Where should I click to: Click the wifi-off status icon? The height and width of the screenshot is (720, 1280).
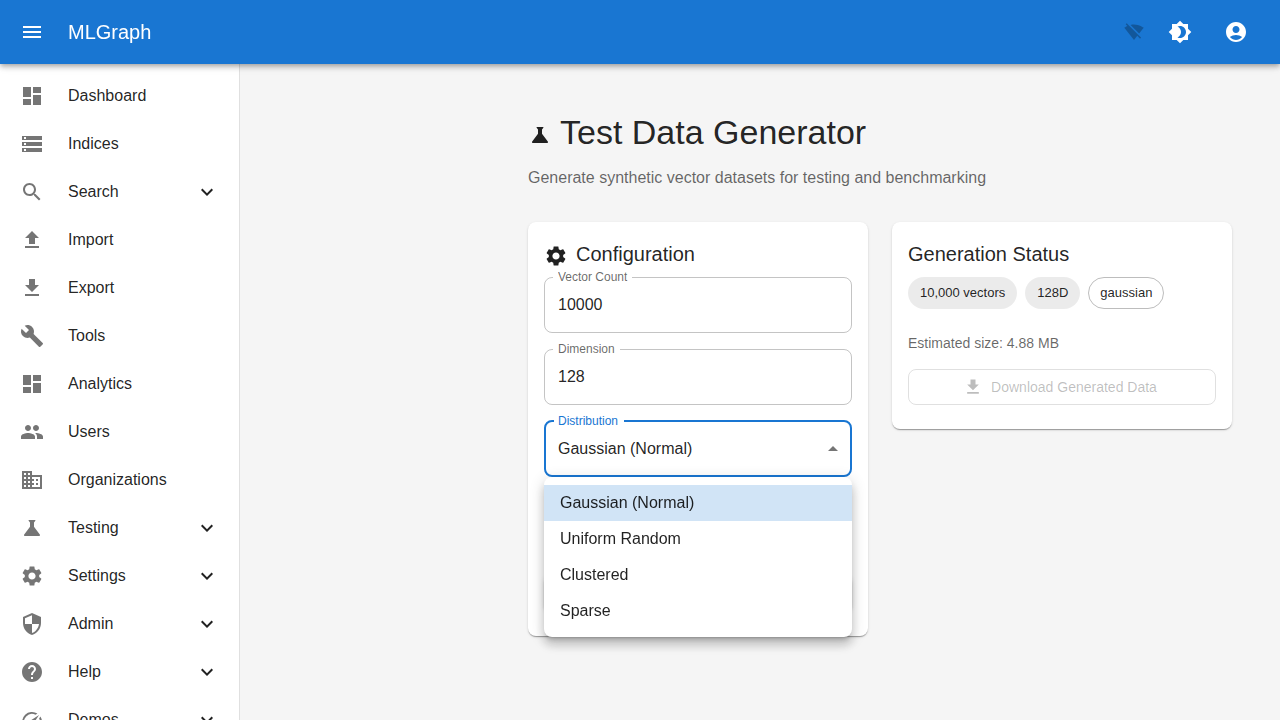click(1132, 32)
